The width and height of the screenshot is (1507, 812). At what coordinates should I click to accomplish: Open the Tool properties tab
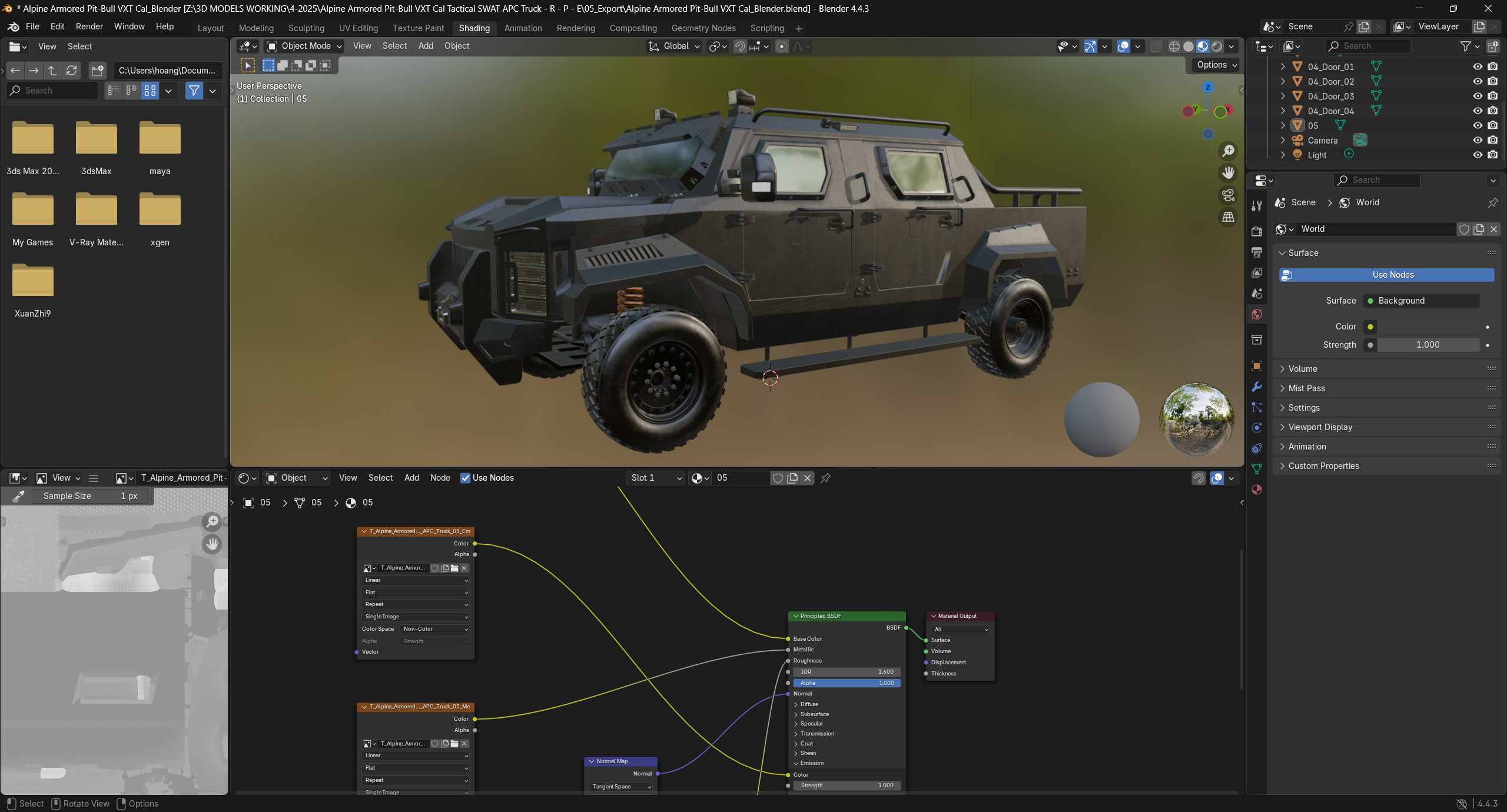pos(1257,205)
